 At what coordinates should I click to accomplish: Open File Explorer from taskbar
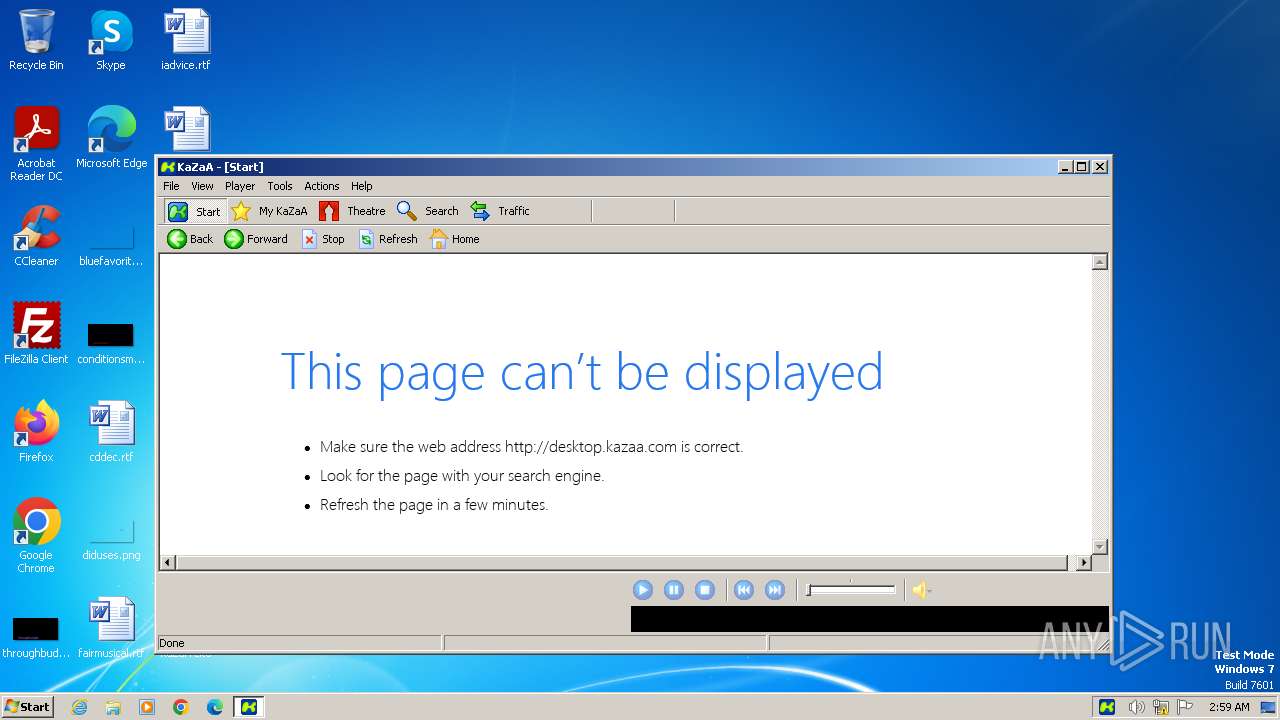[113, 707]
